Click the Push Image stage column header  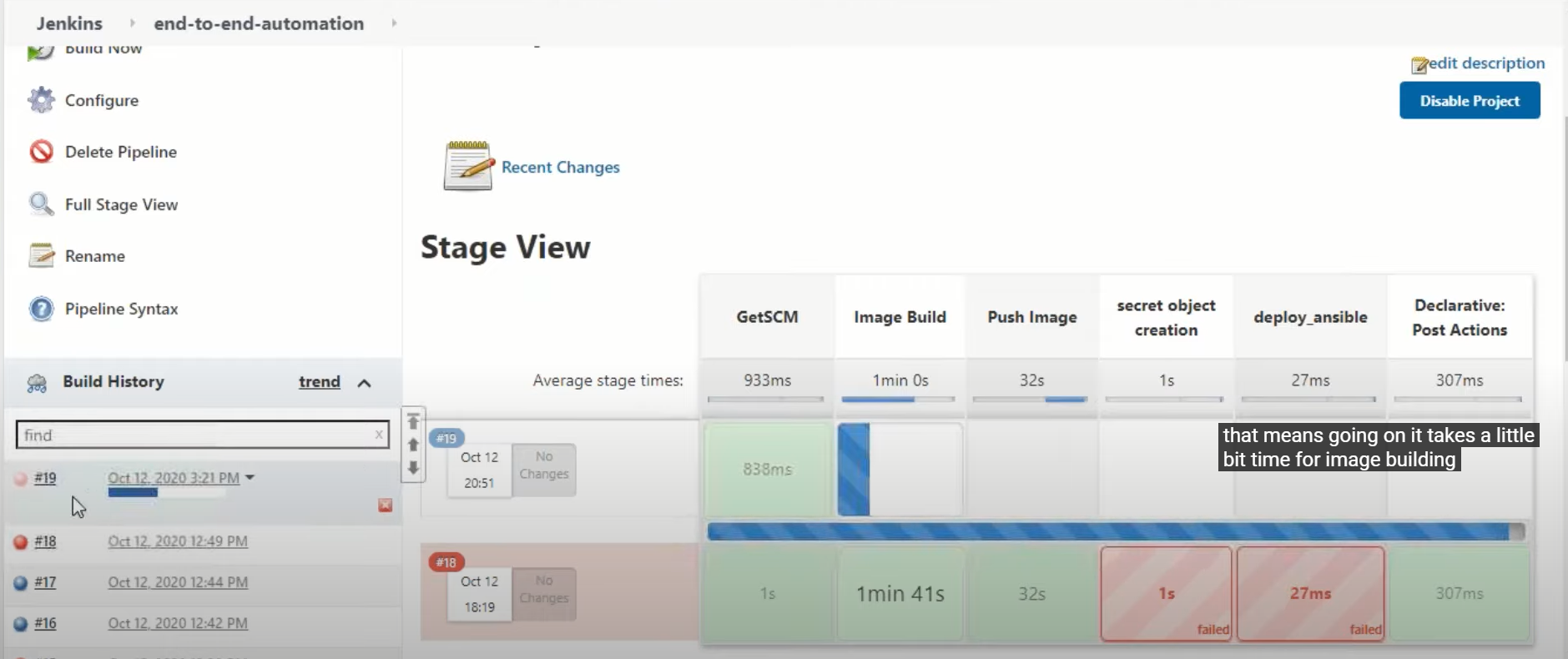(x=1031, y=317)
